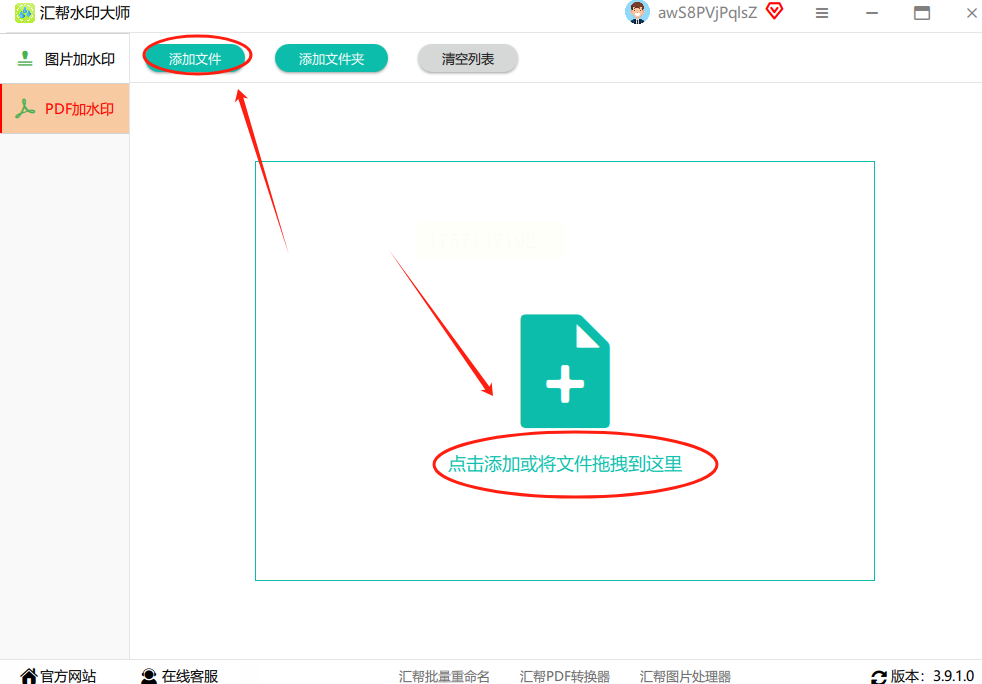Open the 汇帮批量重命名 link

444,676
